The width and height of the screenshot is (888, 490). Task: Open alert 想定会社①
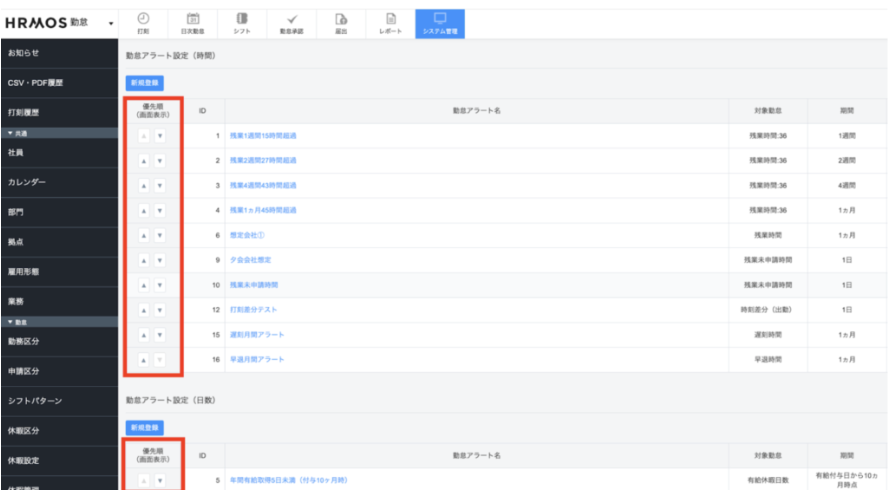(x=247, y=235)
